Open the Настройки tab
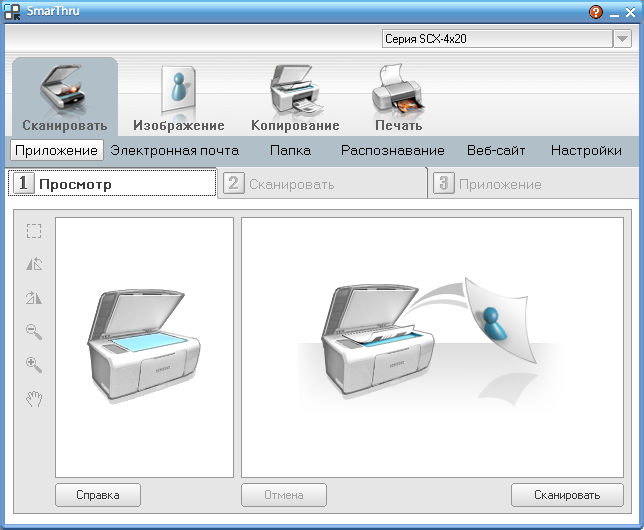 [x=586, y=150]
